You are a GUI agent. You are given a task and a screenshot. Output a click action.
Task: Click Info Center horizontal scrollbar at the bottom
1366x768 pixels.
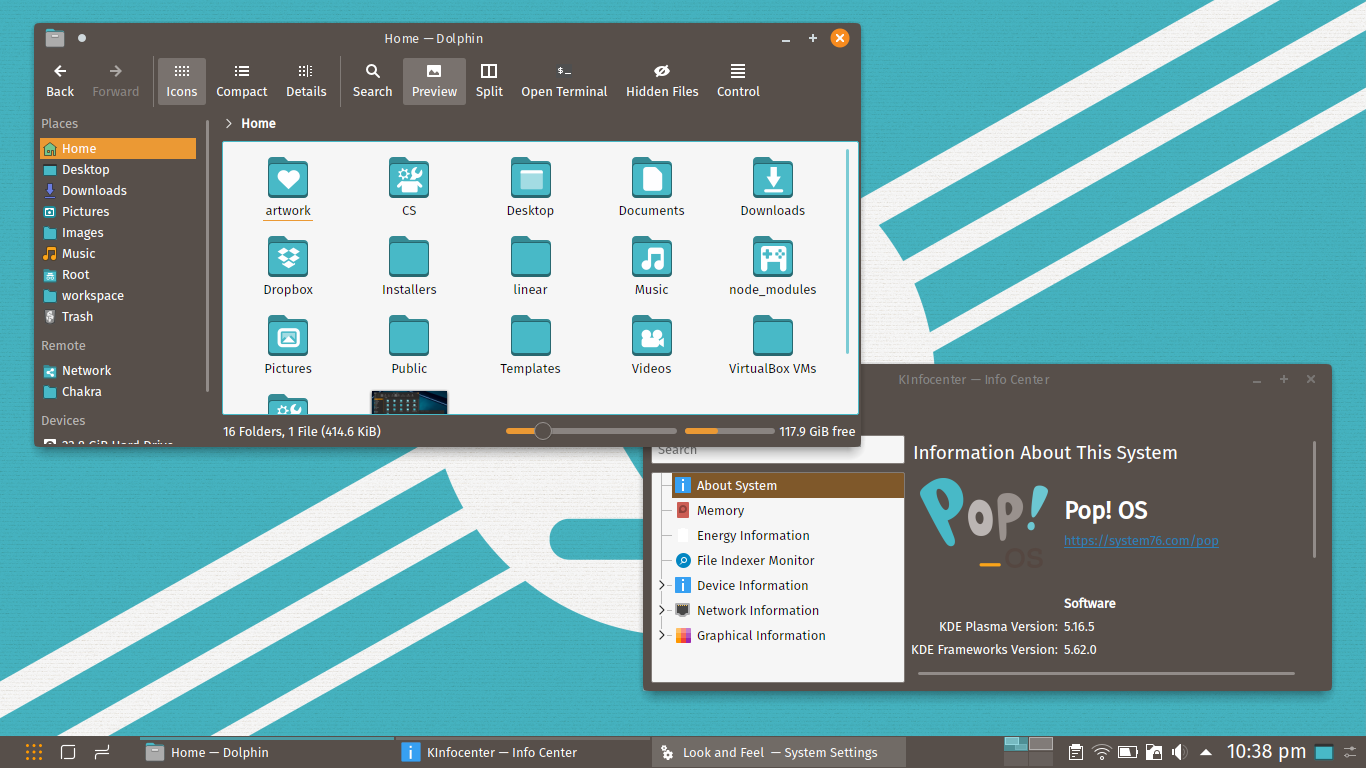tap(1106, 673)
